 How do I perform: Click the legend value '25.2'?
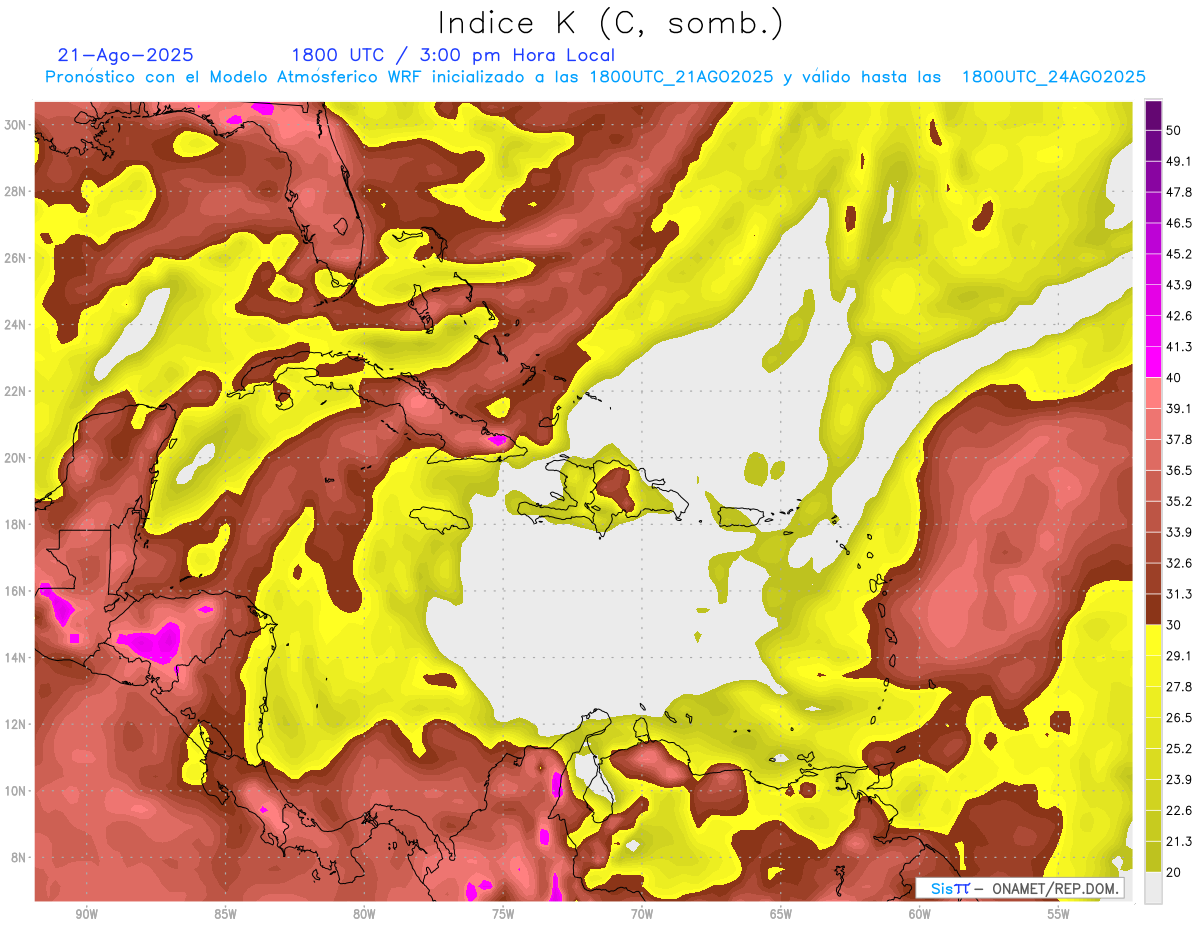(1179, 749)
